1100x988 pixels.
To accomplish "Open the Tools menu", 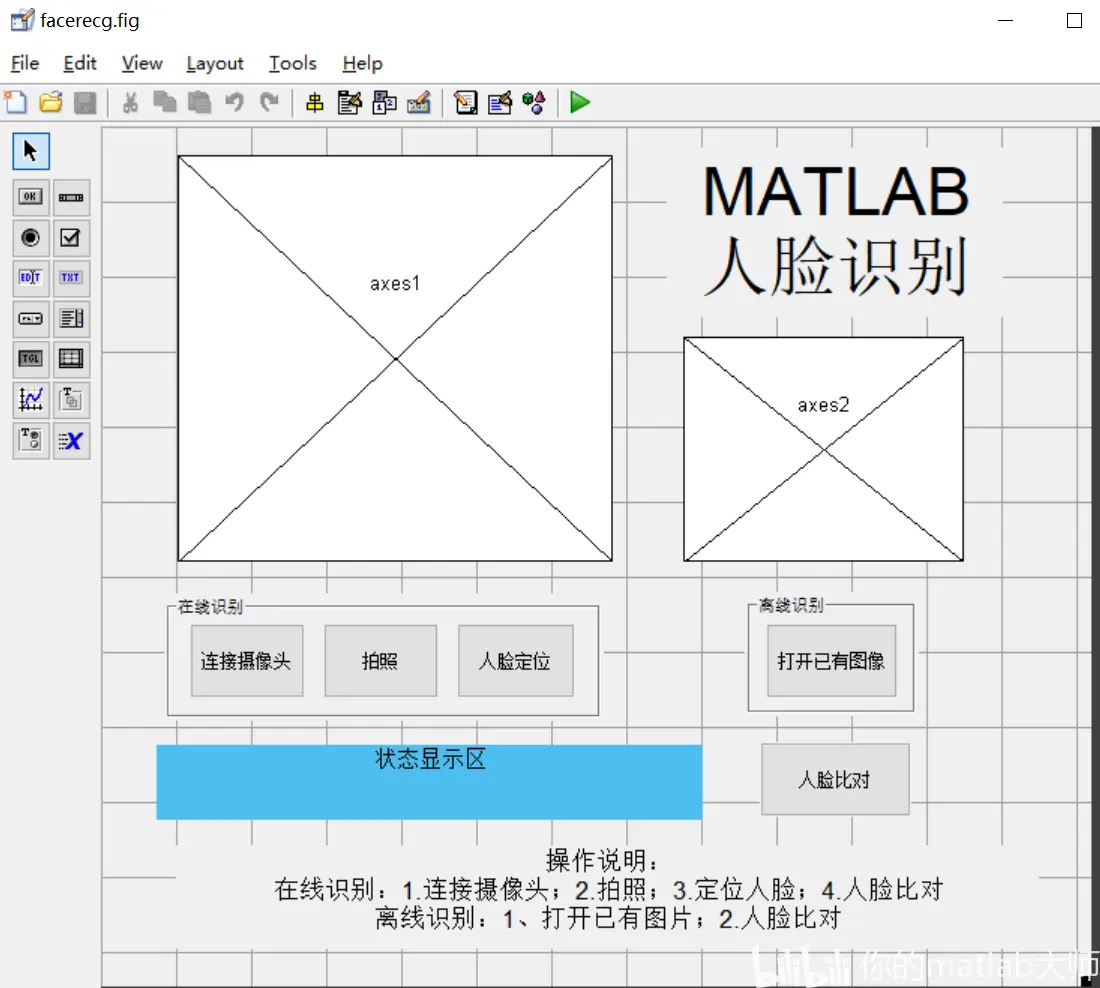I will 293,64.
